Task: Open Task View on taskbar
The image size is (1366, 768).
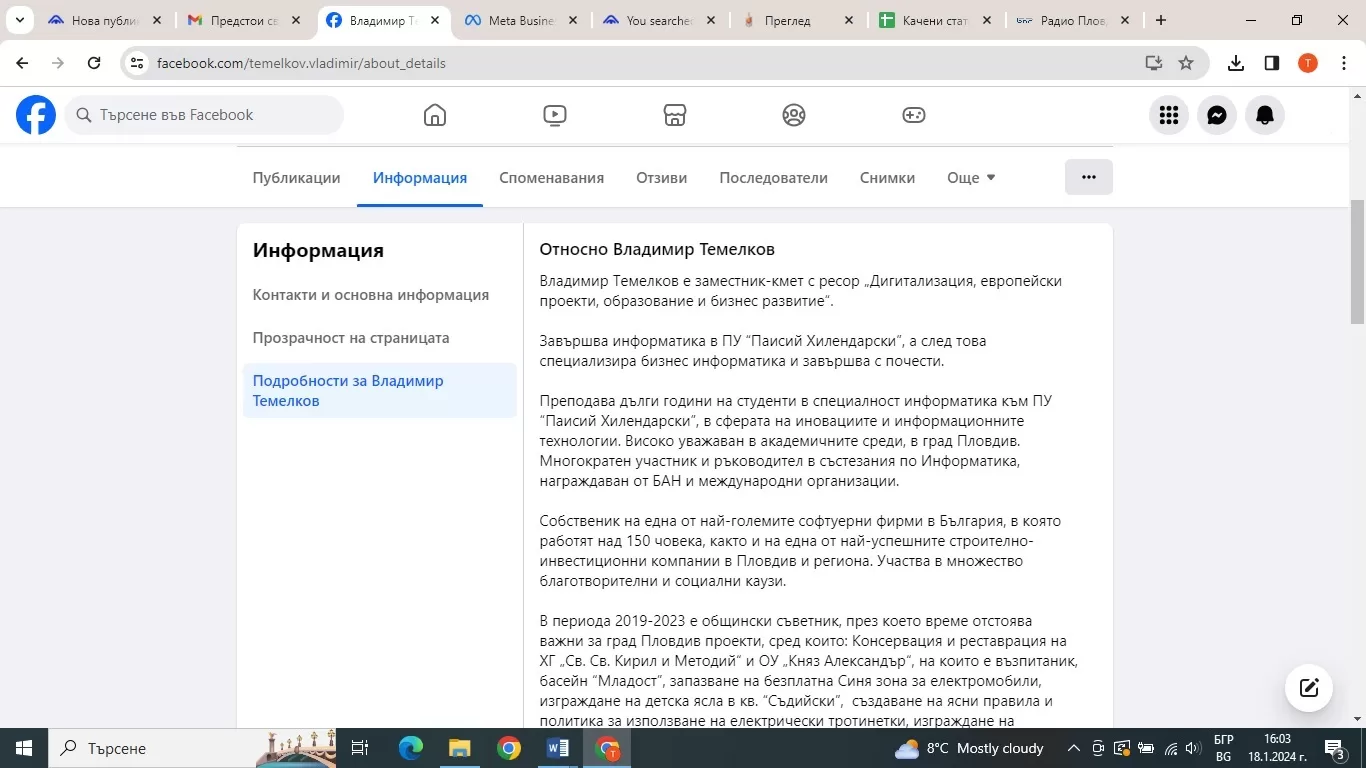Action: tap(360, 748)
